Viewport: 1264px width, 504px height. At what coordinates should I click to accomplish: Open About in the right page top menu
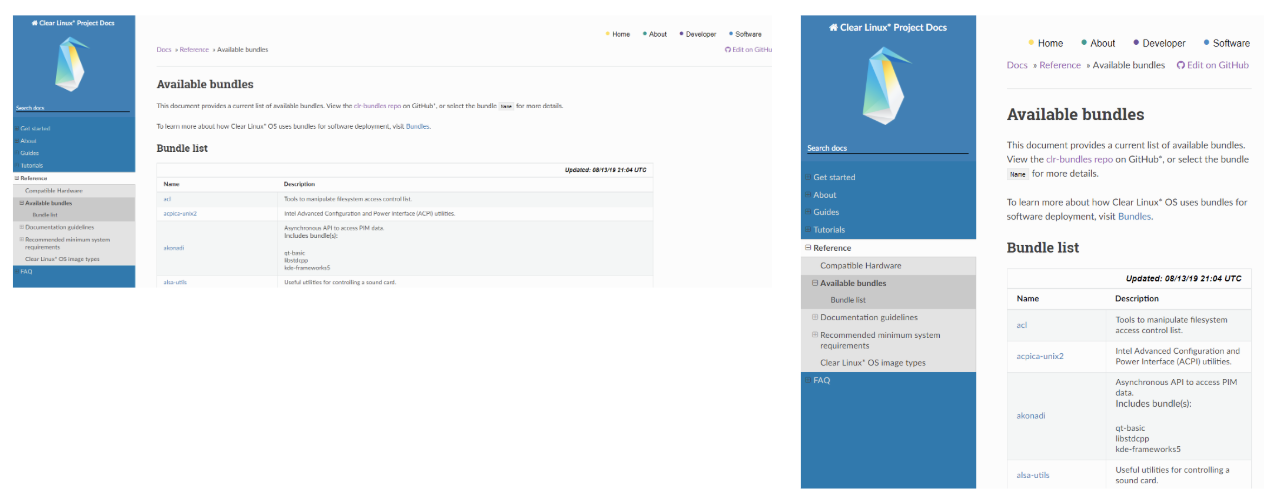coord(1102,43)
